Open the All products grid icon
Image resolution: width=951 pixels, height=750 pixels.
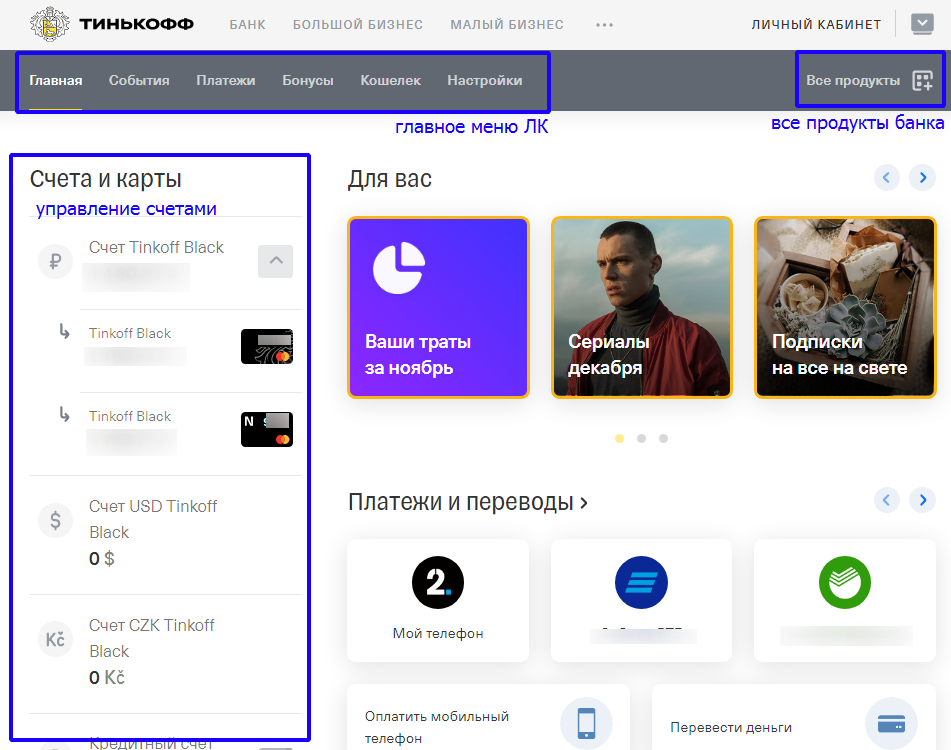[922, 81]
